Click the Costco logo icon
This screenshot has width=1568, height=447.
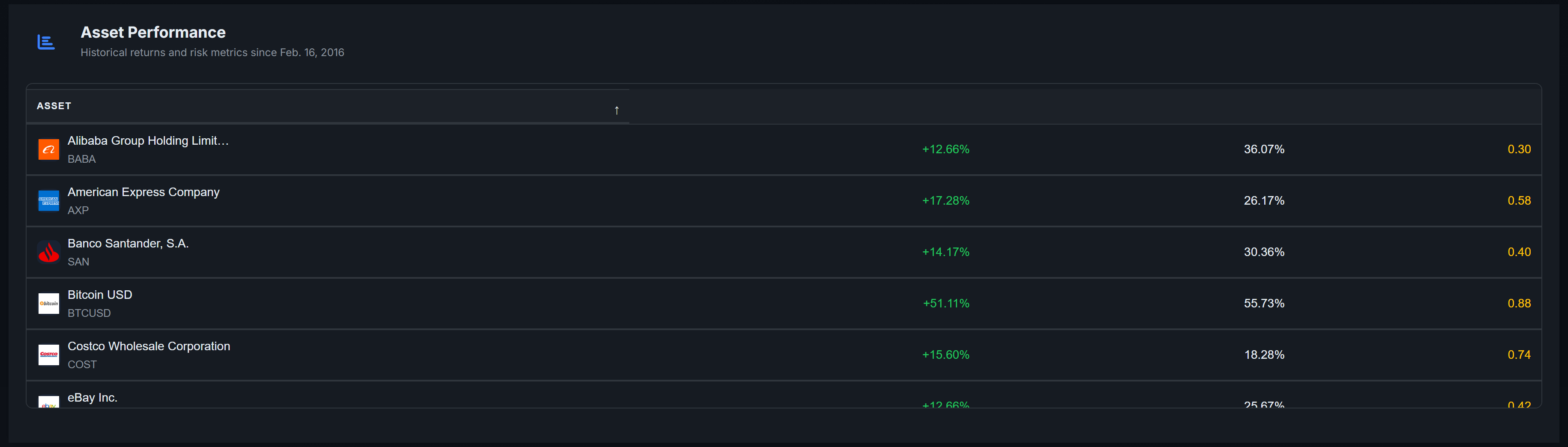pyautogui.click(x=49, y=355)
